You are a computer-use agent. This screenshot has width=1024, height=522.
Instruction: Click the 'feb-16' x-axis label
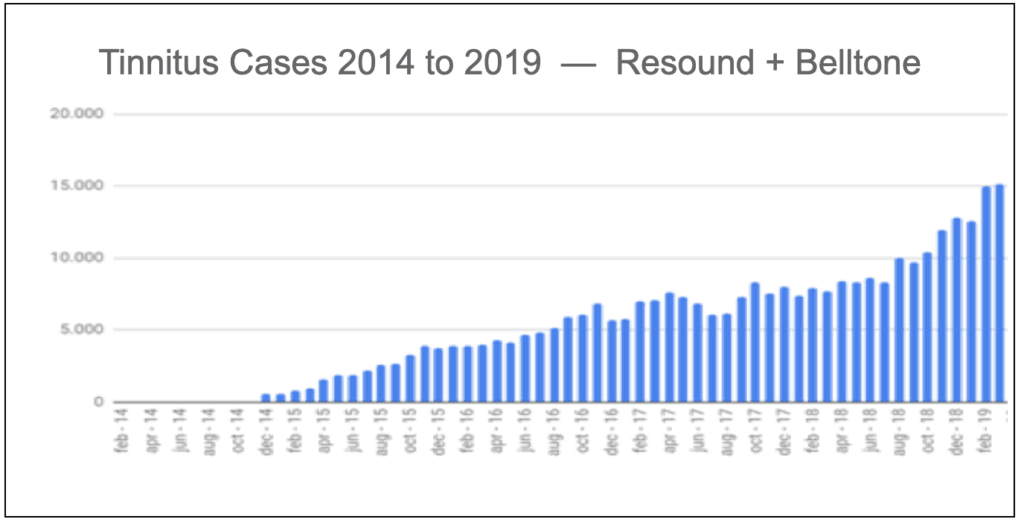point(468,431)
